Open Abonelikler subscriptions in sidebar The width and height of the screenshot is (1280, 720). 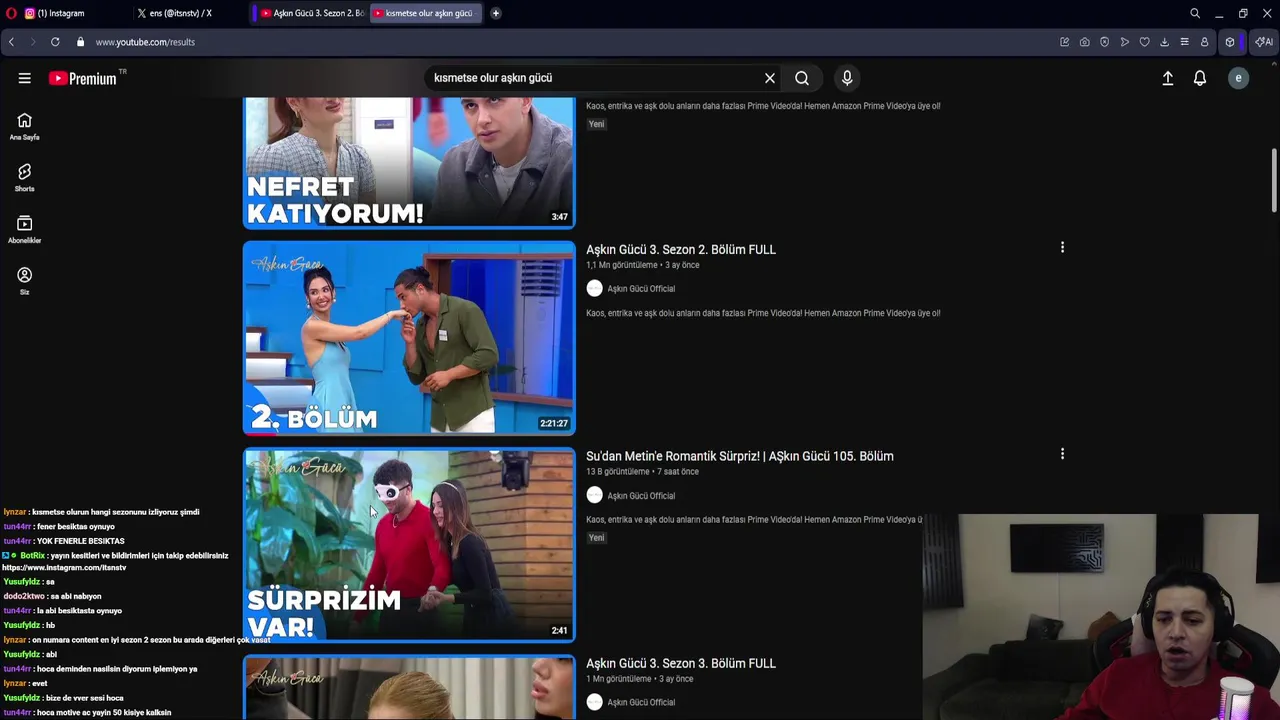pyautogui.click(x=24, y=230)
